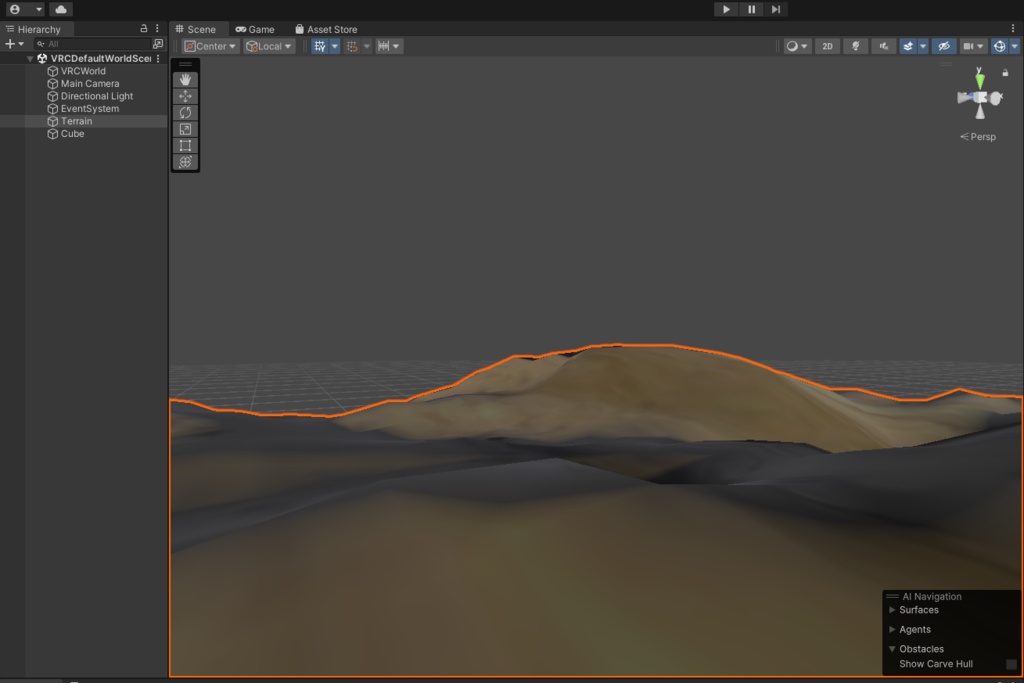Select the Hand view tool
1024x683 pixels.
click(185, 80)
